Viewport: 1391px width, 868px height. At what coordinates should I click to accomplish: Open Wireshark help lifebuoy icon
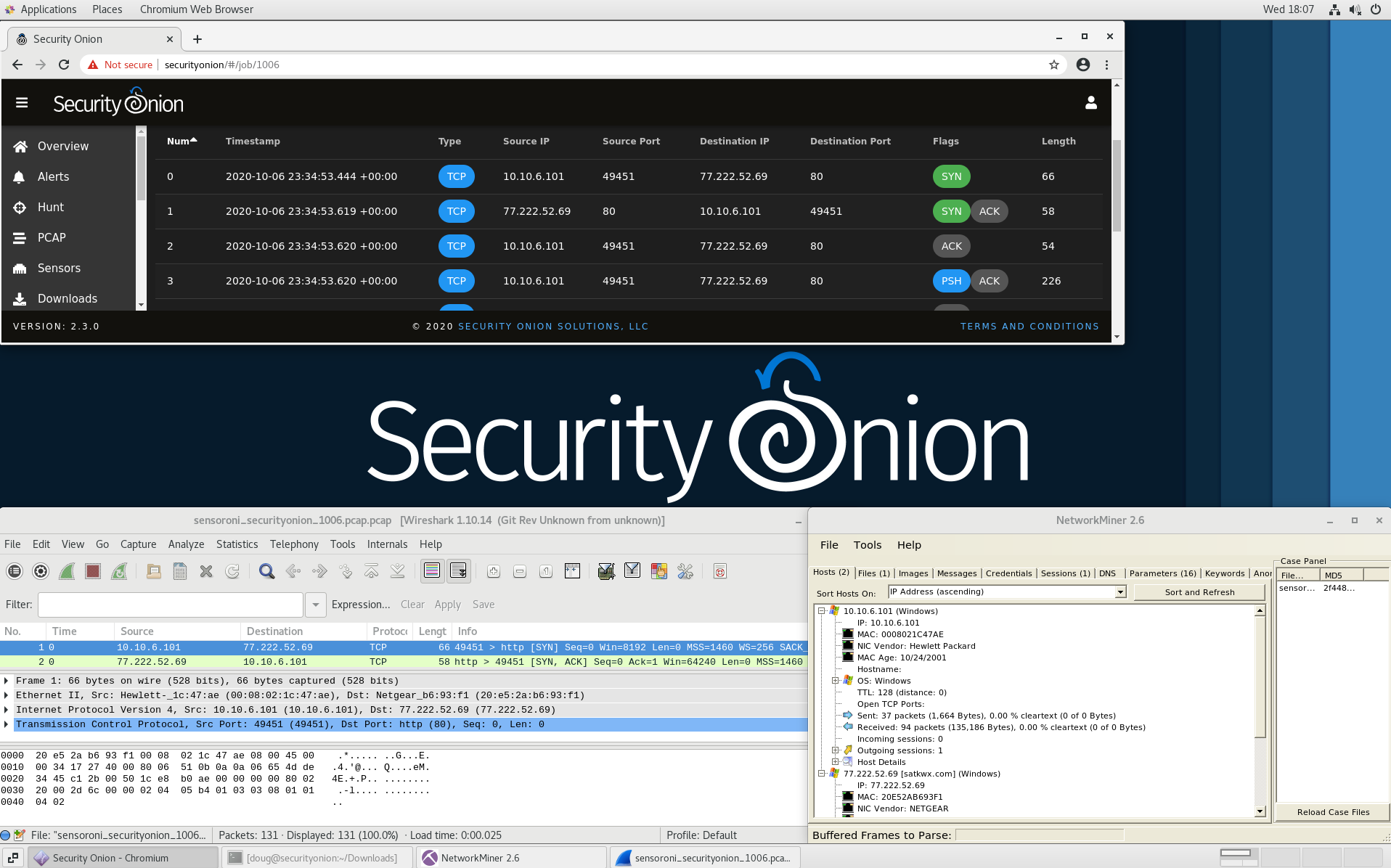point(719,571)
